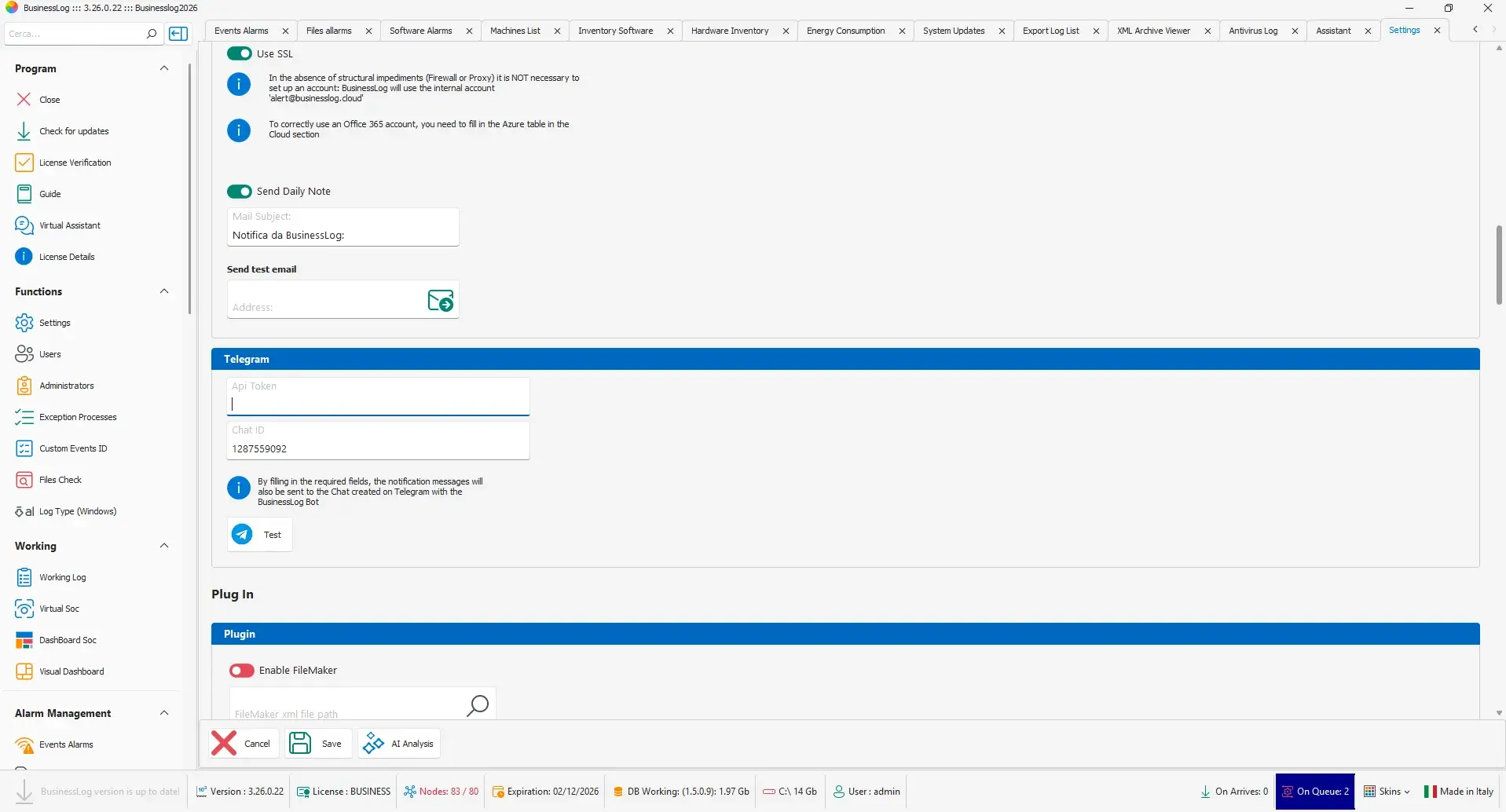
Task: Click License: BUSINESS status entry
Action: point(343,792)
